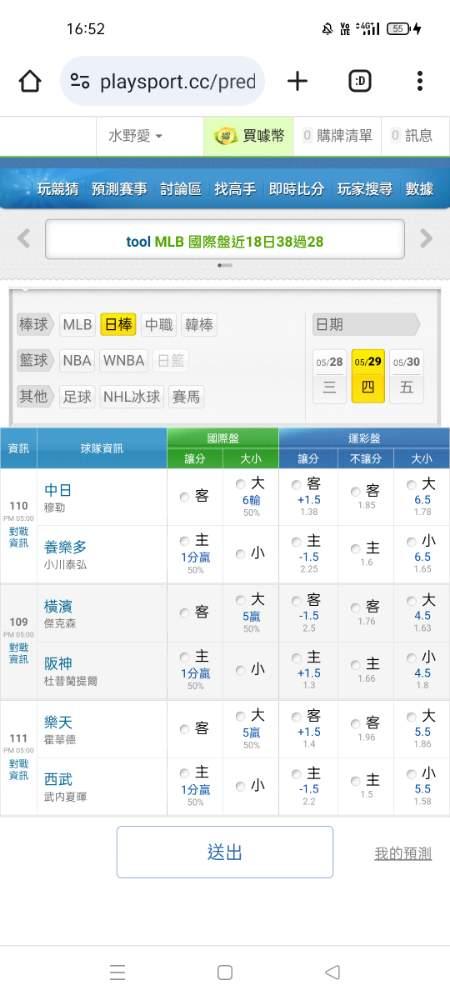The width and height of the screenshot is (450, 1000).
Task: Tap the Android back navigation triangle
Action: [x=332, y=972]
